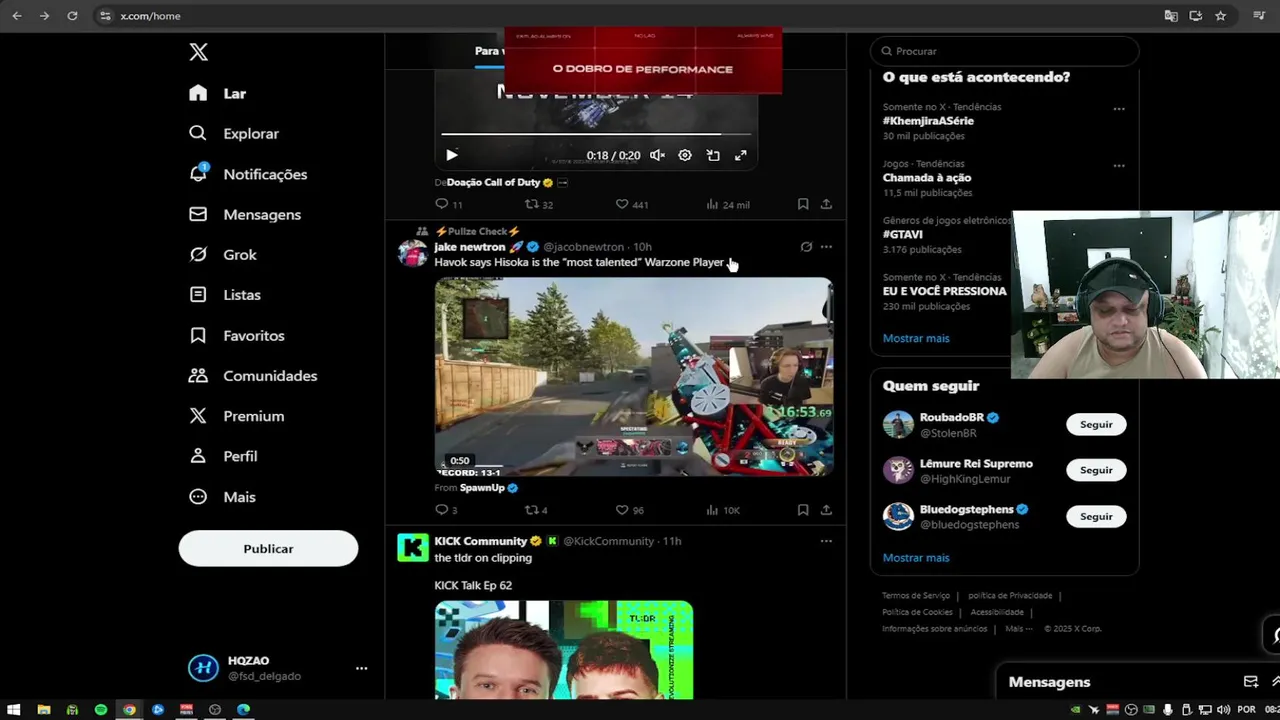Click the X logo in the sidebar
The image size is (1280, 720).
coord(198,53)
